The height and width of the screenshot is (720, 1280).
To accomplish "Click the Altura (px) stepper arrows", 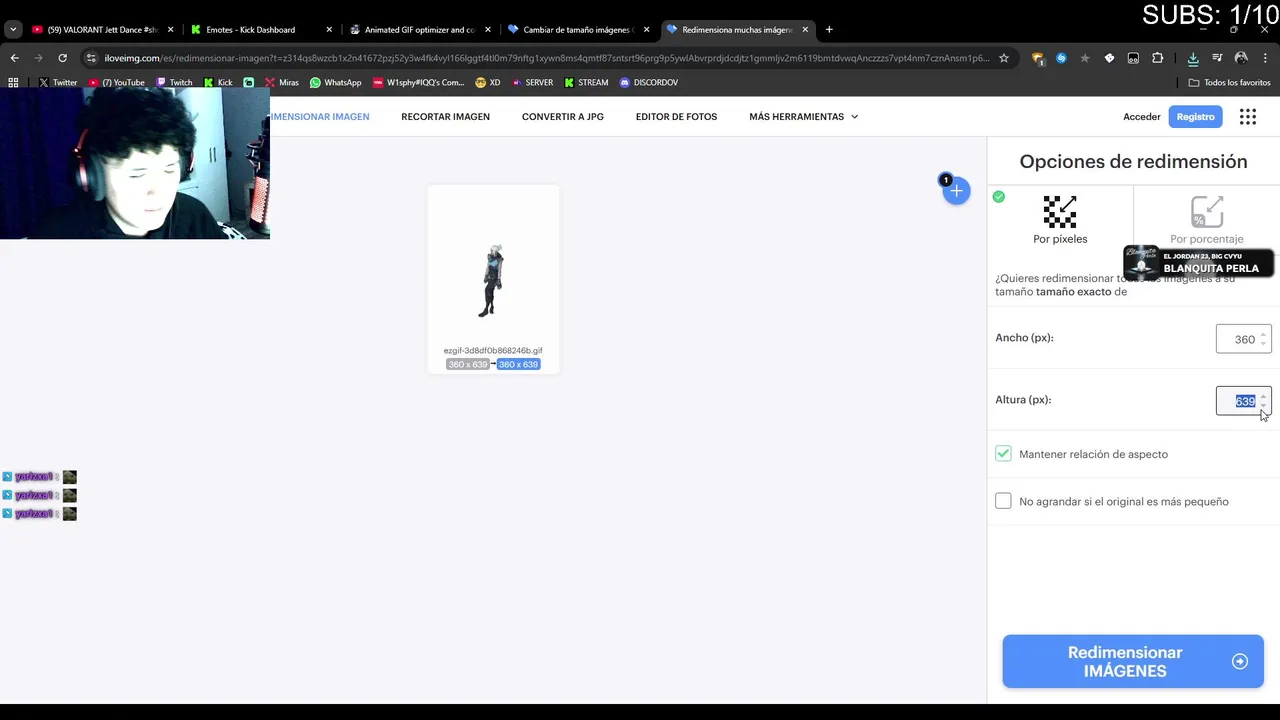I will click(x=1263, y=401).
